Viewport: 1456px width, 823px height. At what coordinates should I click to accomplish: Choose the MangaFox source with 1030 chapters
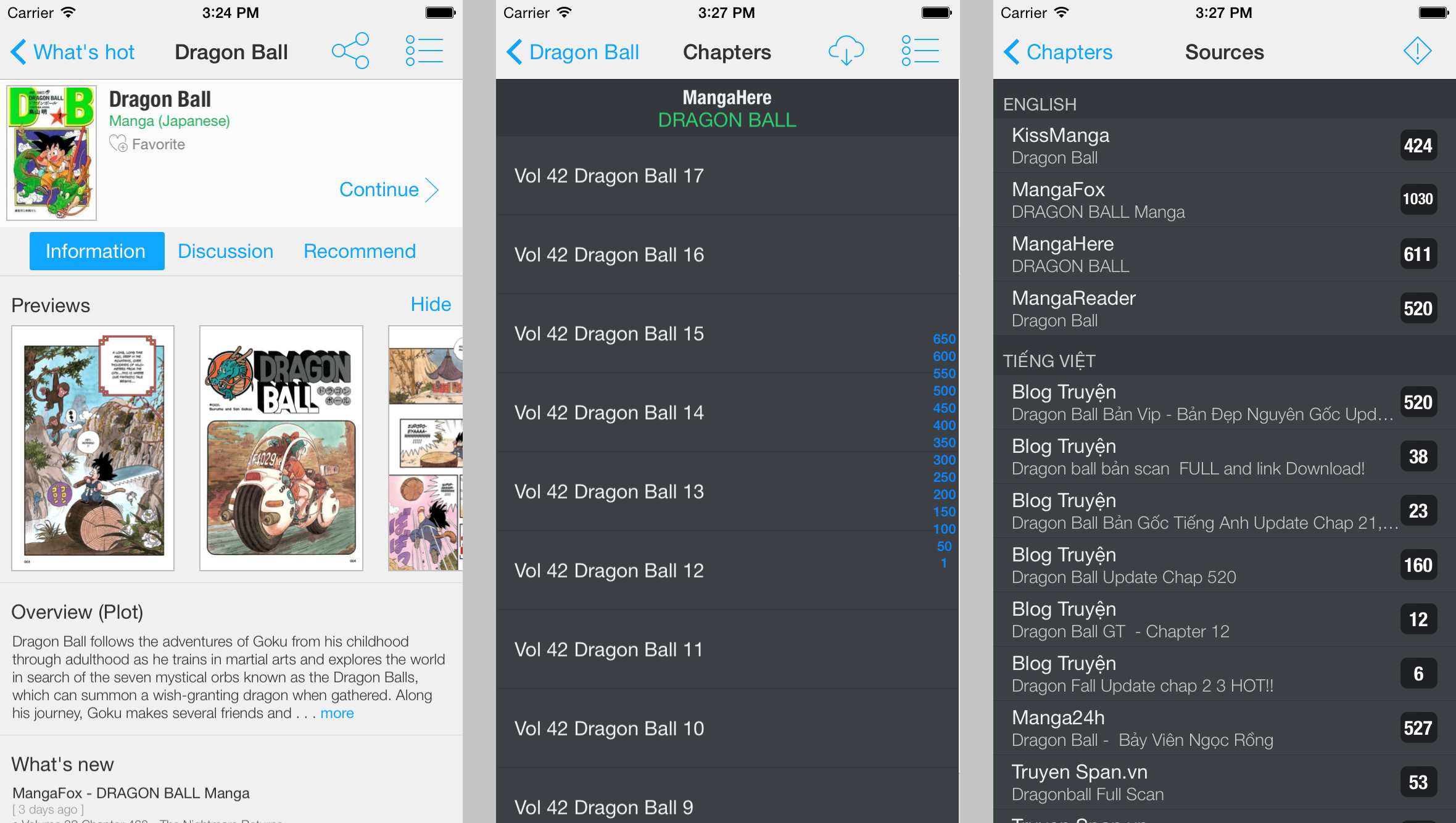[x=1224, y=200]
